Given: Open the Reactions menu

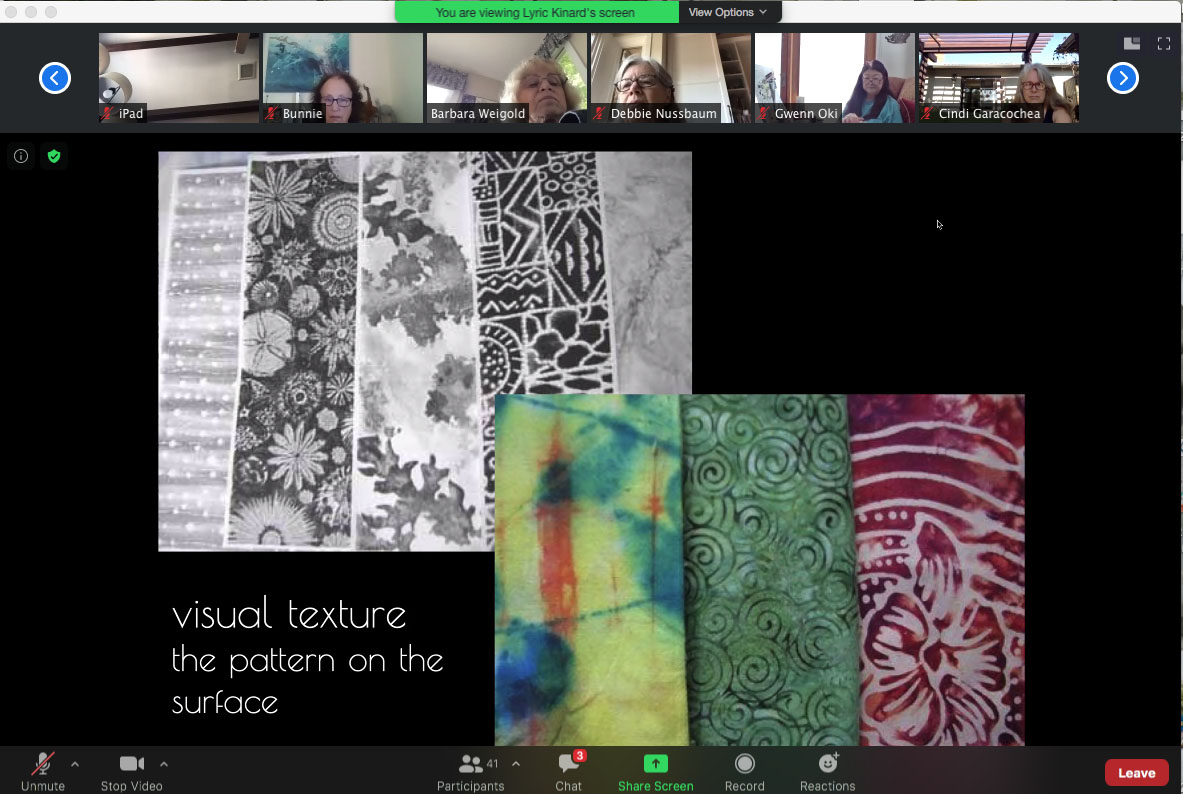Looking at the screenshot, I should pos(827,771).
